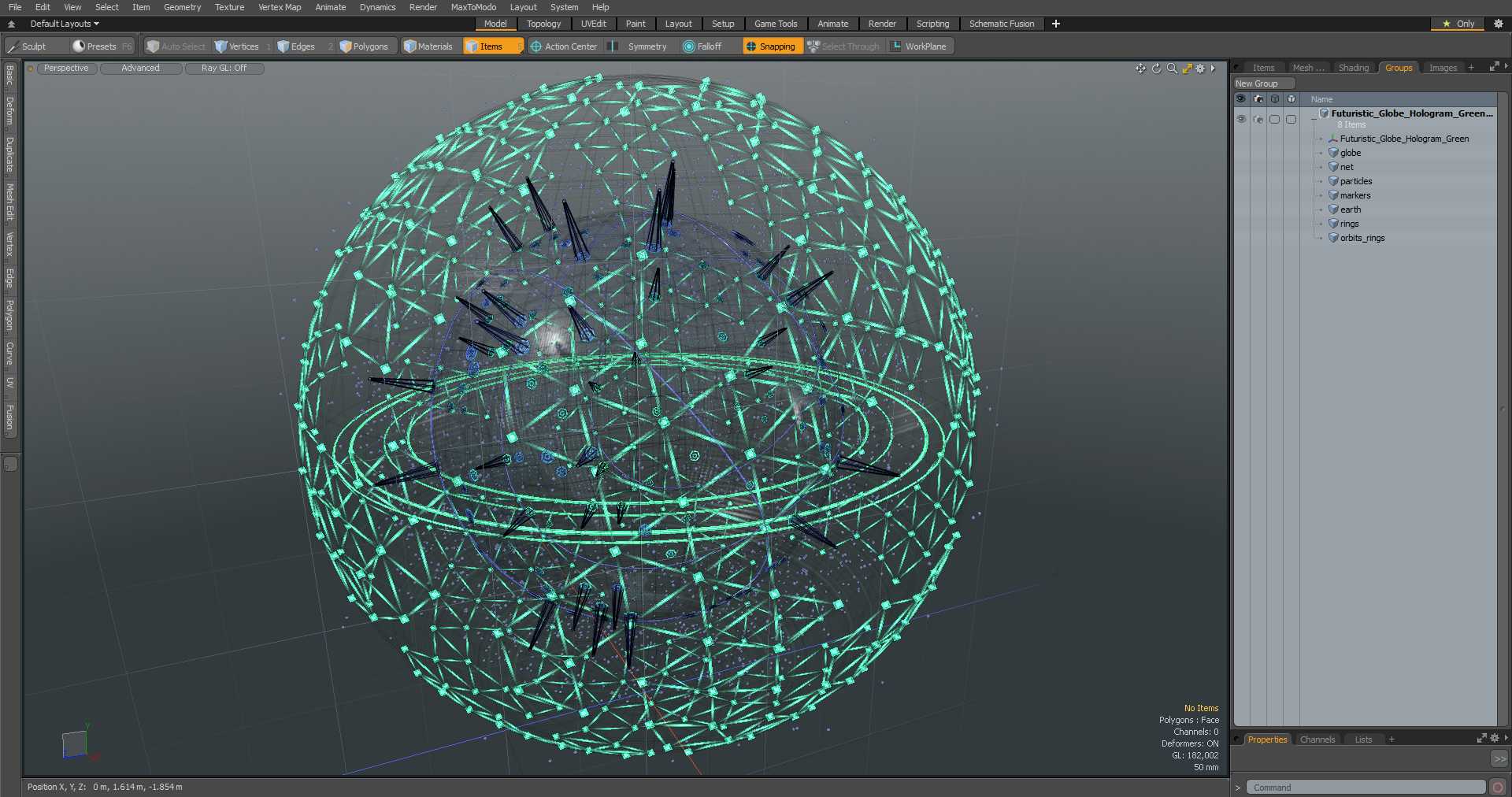The image size is (1512, 797).
Task: Expand the viewport options arrow
Action: point(1214,69)
